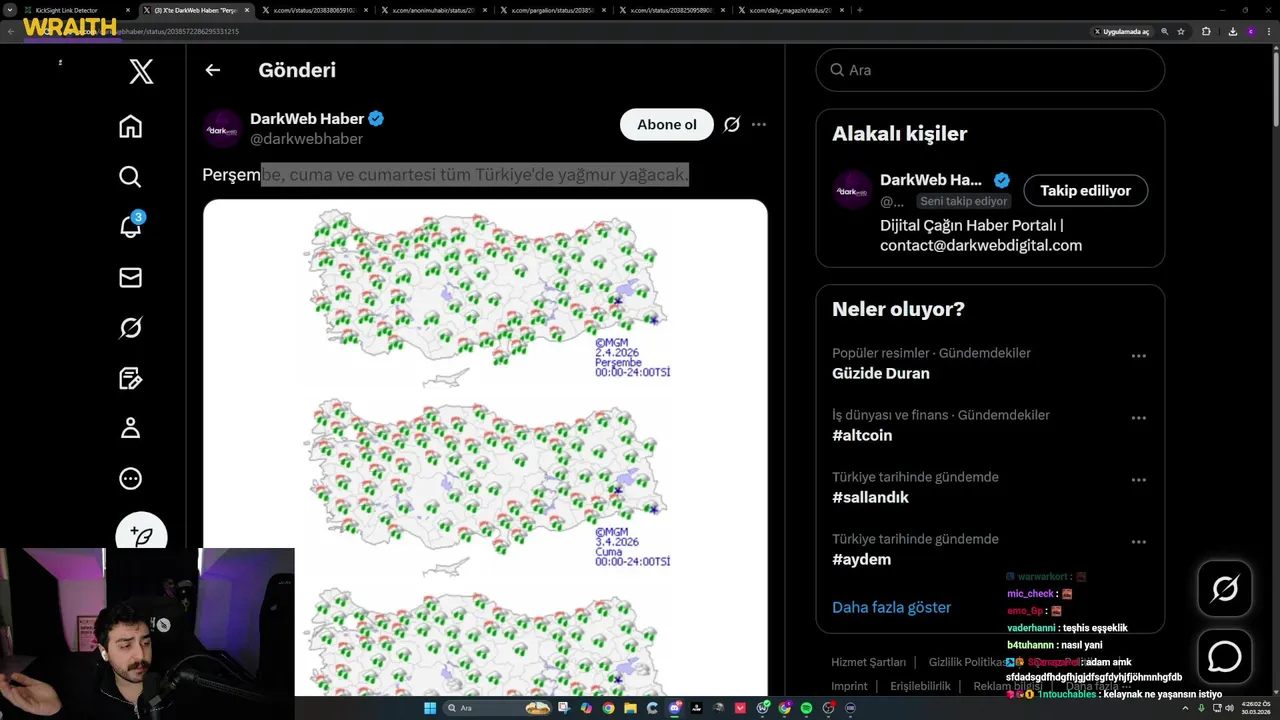This screenshot has width=1280, height=720.
Task: Open the tab list dropdown arrow at top-left
Action: (x=9, y=10)
